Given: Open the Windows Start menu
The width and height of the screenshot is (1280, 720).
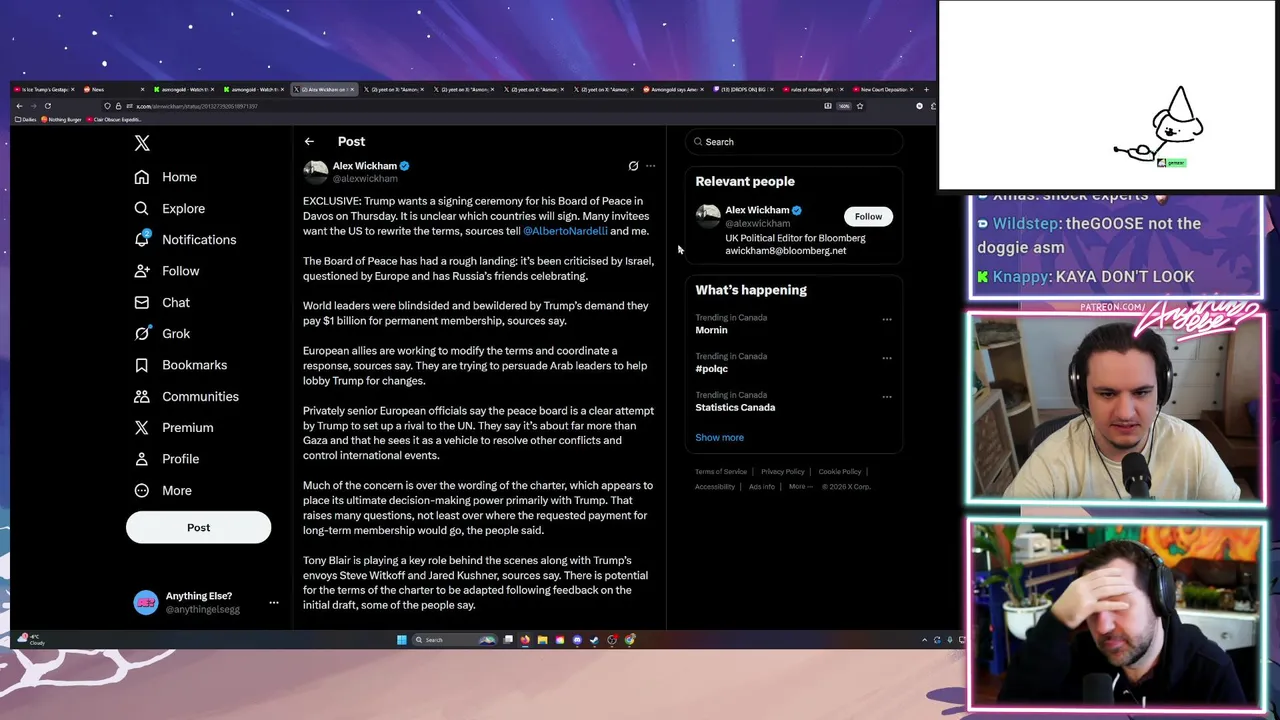Looking at the screenshot, I should point(402,640).
